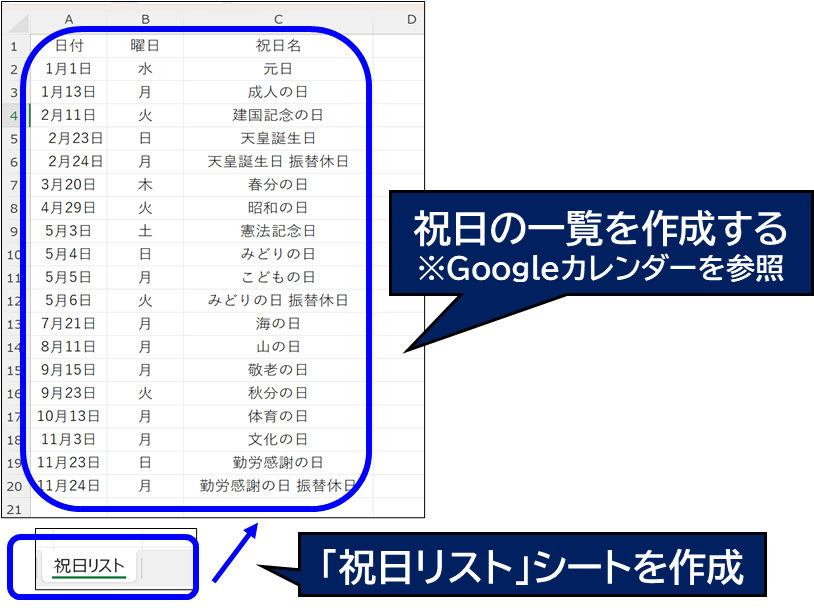This screenshot has height=611, width=814.
Task: Select the 建国記念の日 cell
Action: click(278, 115)
